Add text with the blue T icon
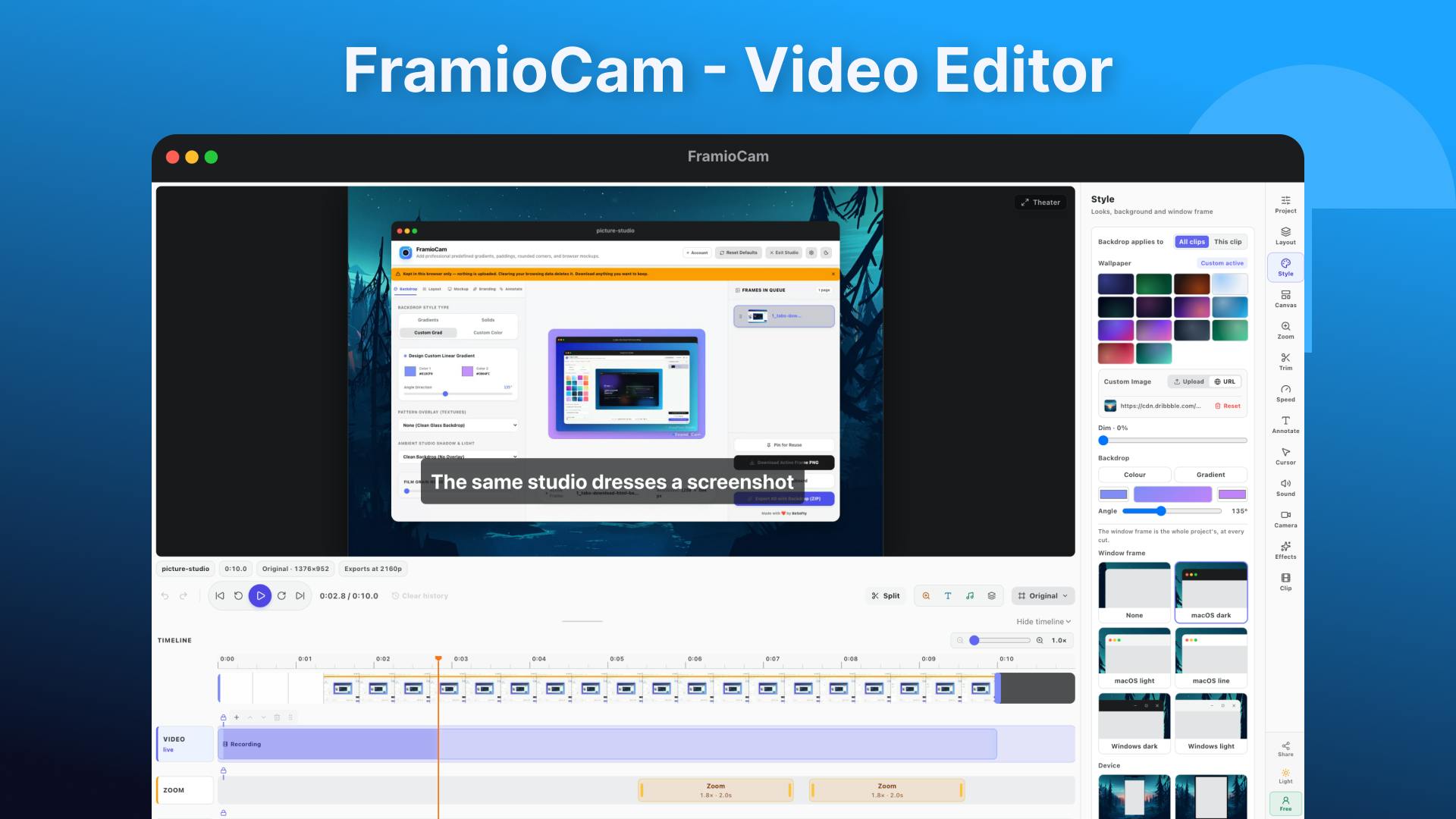 click(948, 596)
